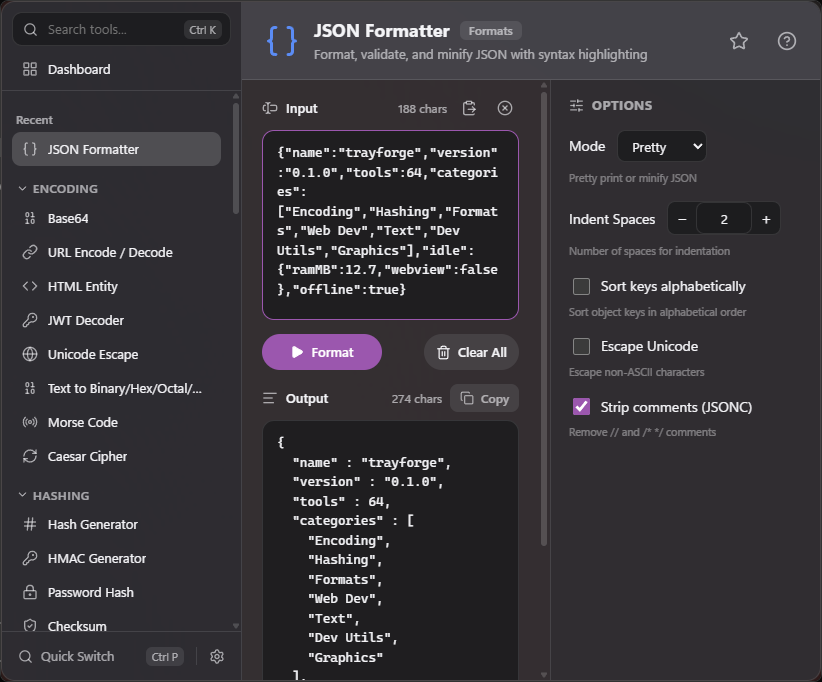
Task: Enable Escape Unicode checkbox
Action: [x=581, y=347]
